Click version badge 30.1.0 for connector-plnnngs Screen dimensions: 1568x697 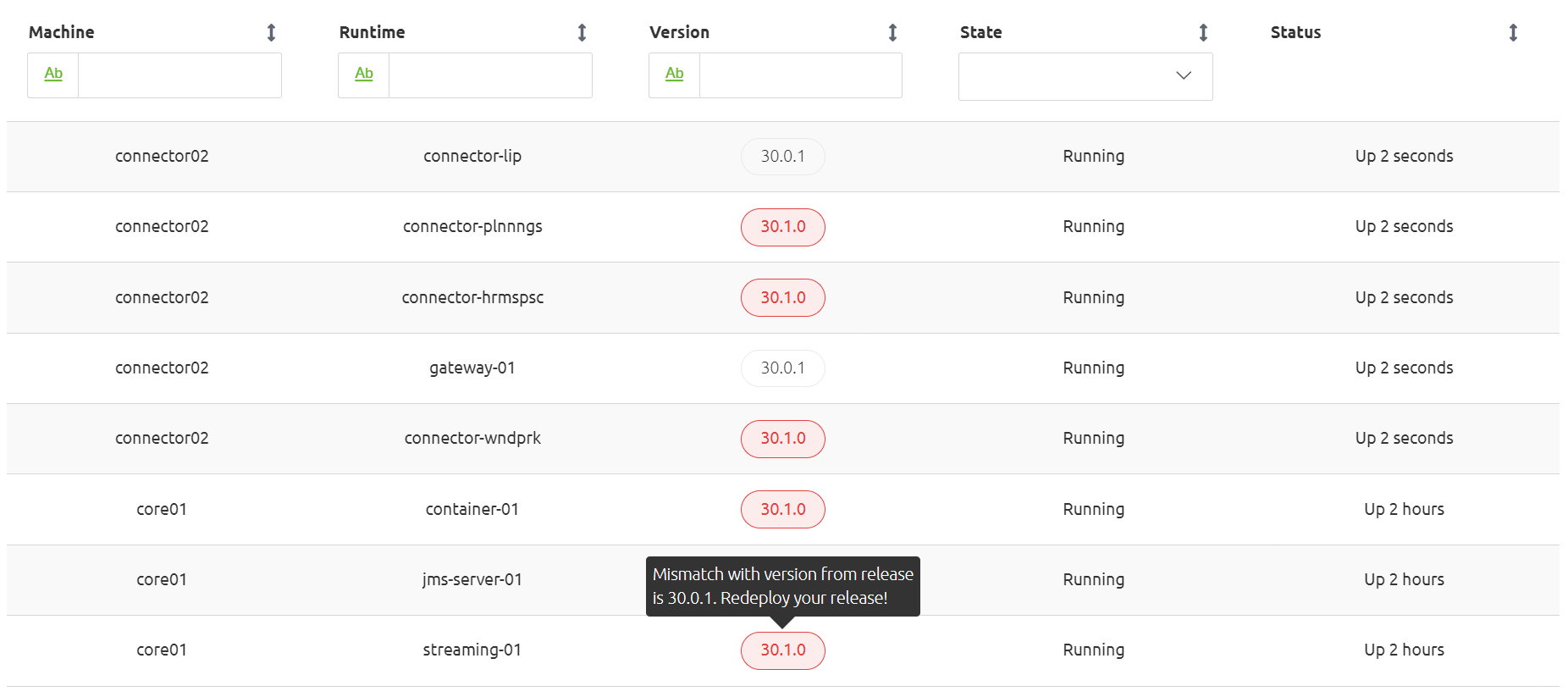[783, 227]
